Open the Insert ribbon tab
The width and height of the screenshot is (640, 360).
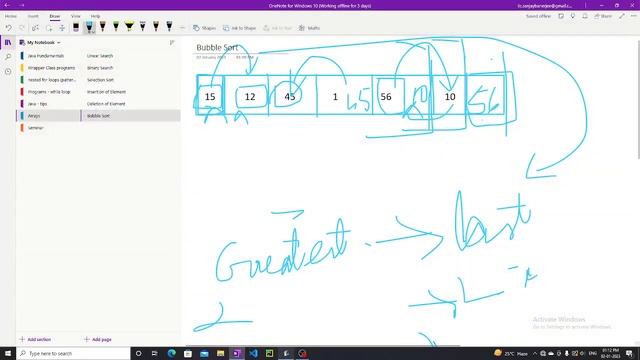pos(33,16)
